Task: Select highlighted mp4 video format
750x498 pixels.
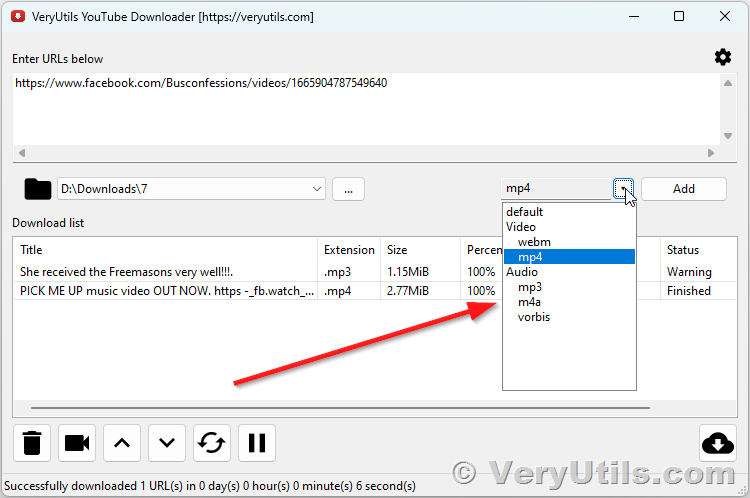Action: [569, 257]
